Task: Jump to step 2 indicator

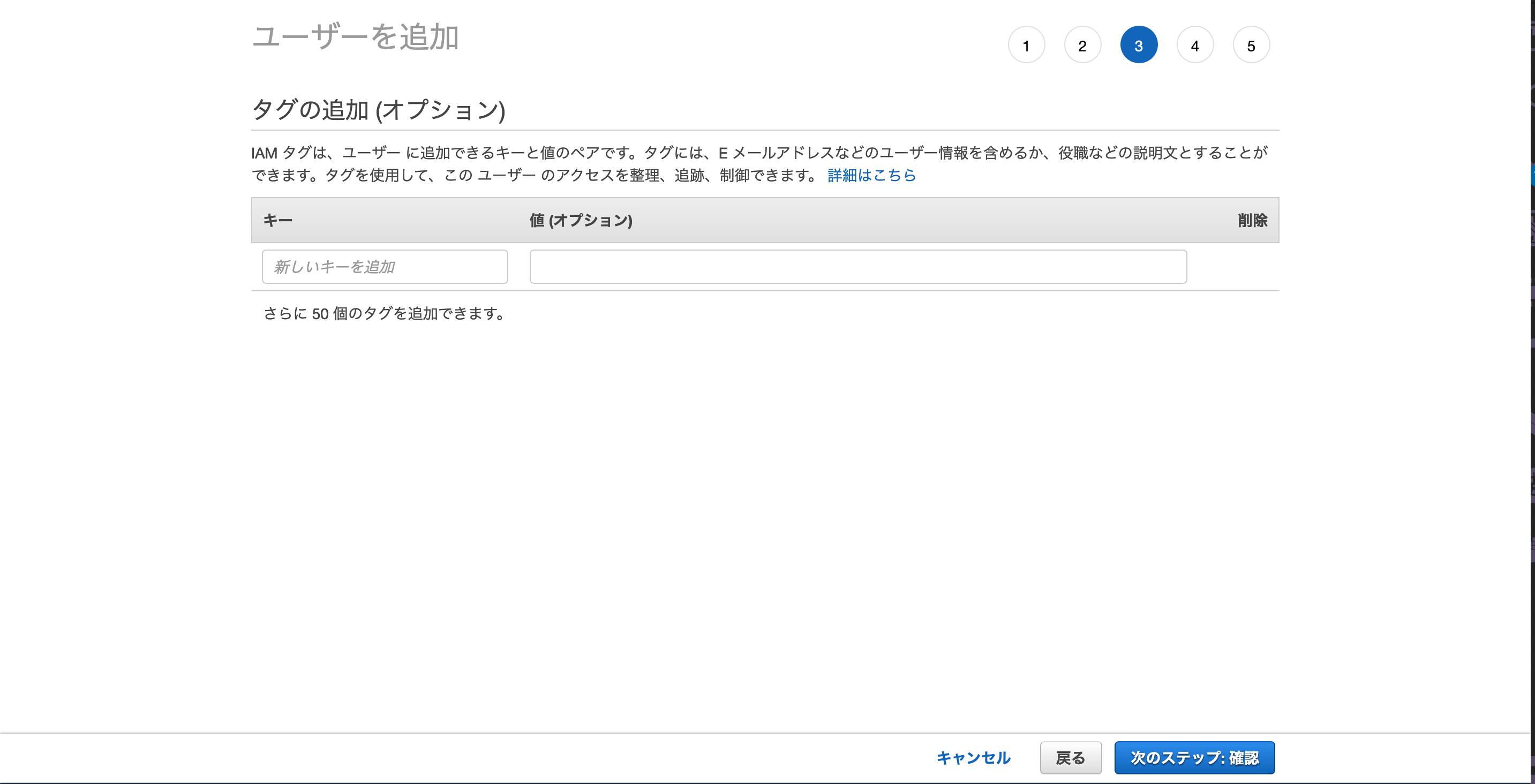Action: pyautogui.click(x=1082, y=46)
